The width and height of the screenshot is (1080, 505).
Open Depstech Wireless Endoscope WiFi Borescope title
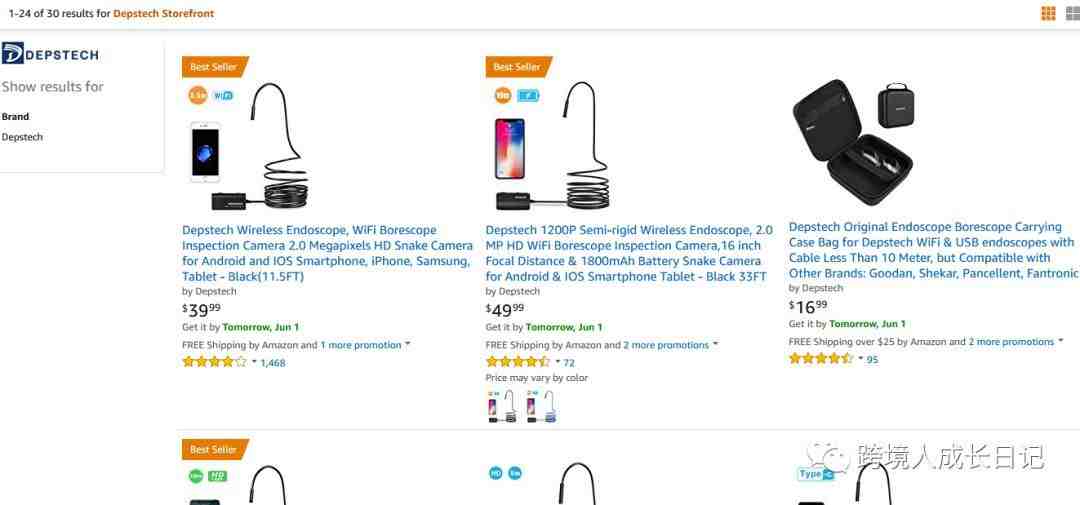[x=327, y=253]
